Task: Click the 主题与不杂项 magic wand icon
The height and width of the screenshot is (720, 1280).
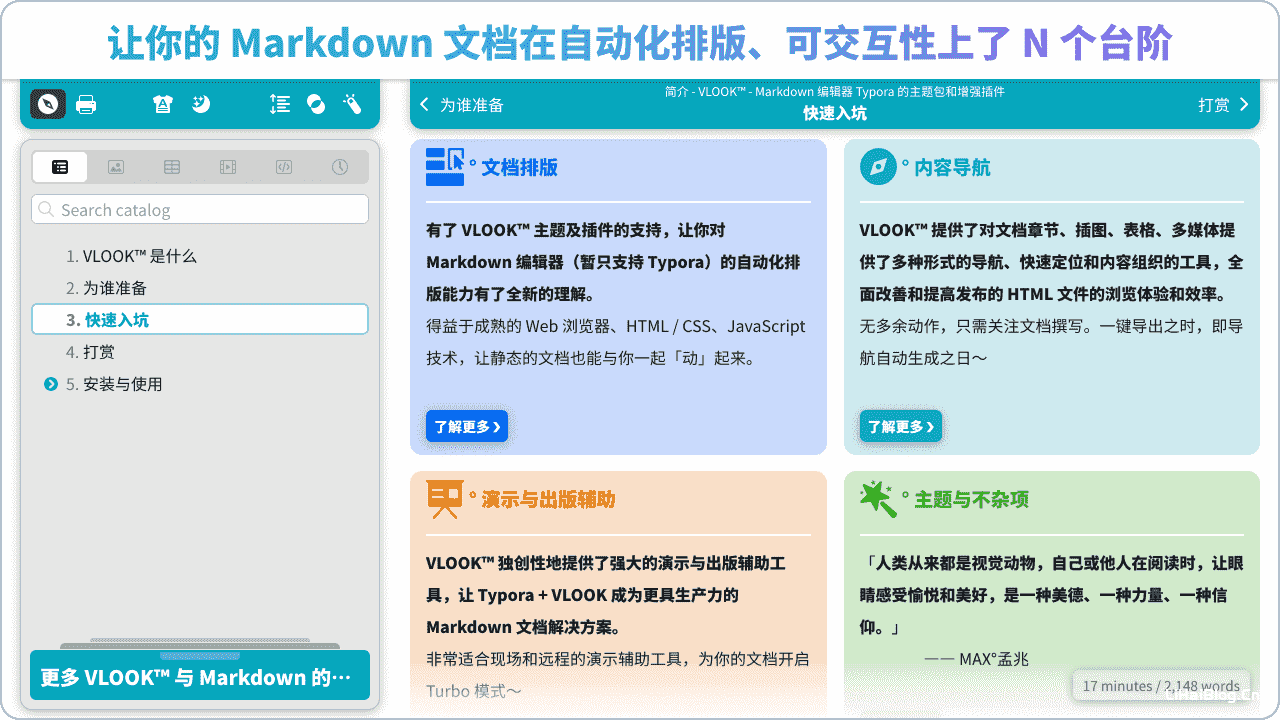Action: (x=878, y=499)
